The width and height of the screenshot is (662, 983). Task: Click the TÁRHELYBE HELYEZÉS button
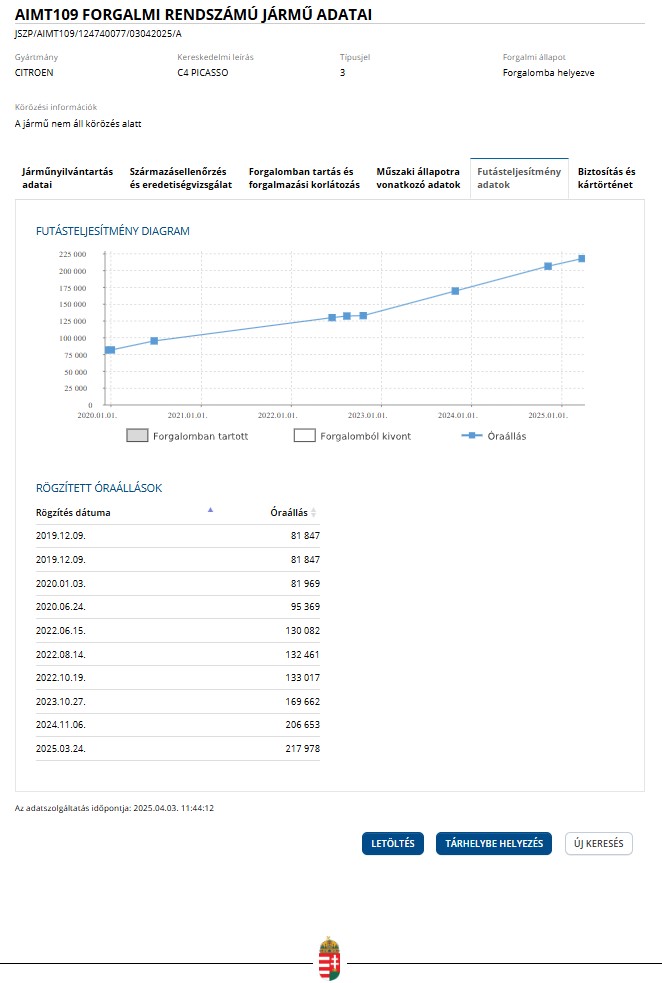pos(494,843)
